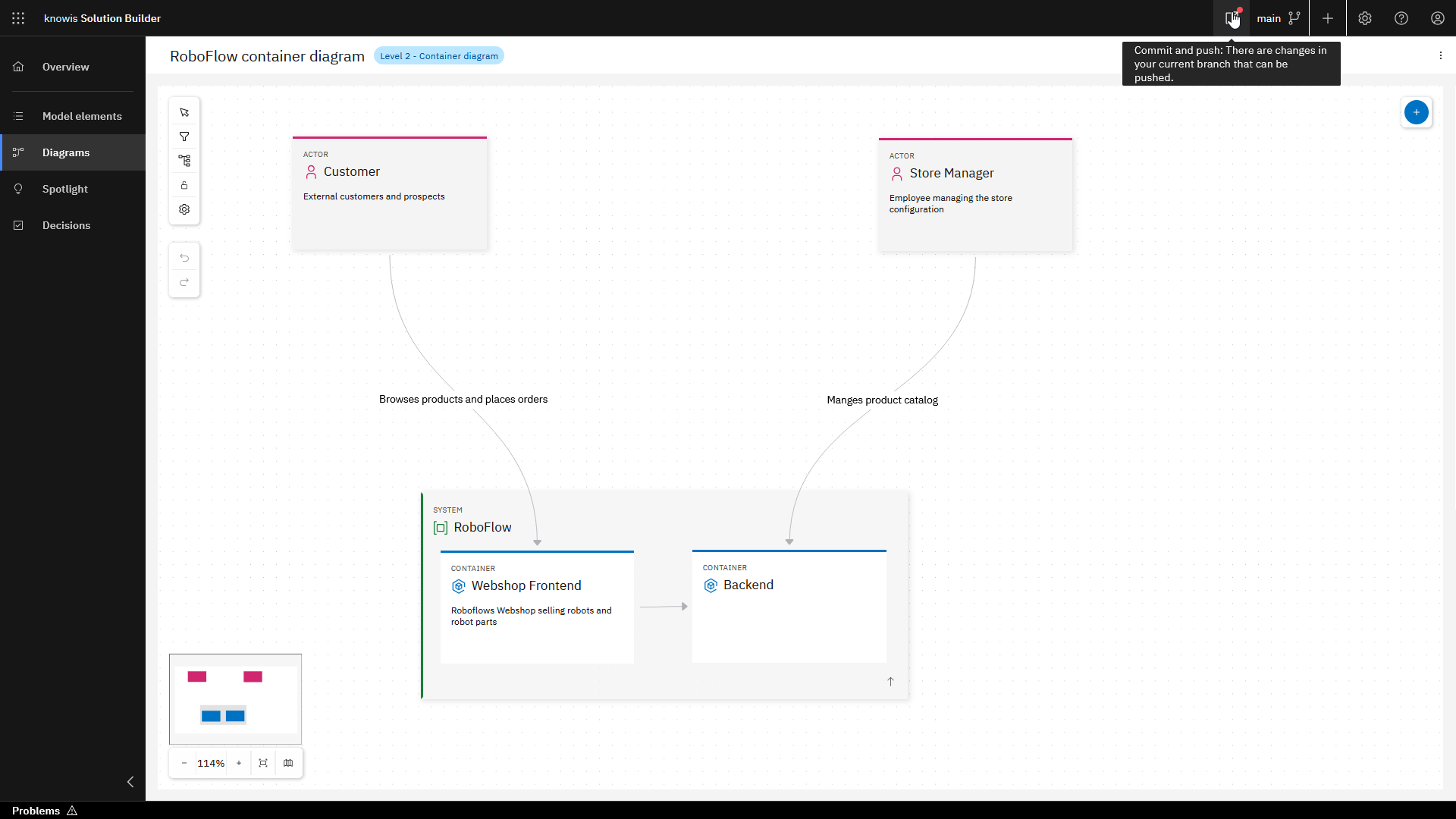Zoom in using the plus control

point(238,763)
